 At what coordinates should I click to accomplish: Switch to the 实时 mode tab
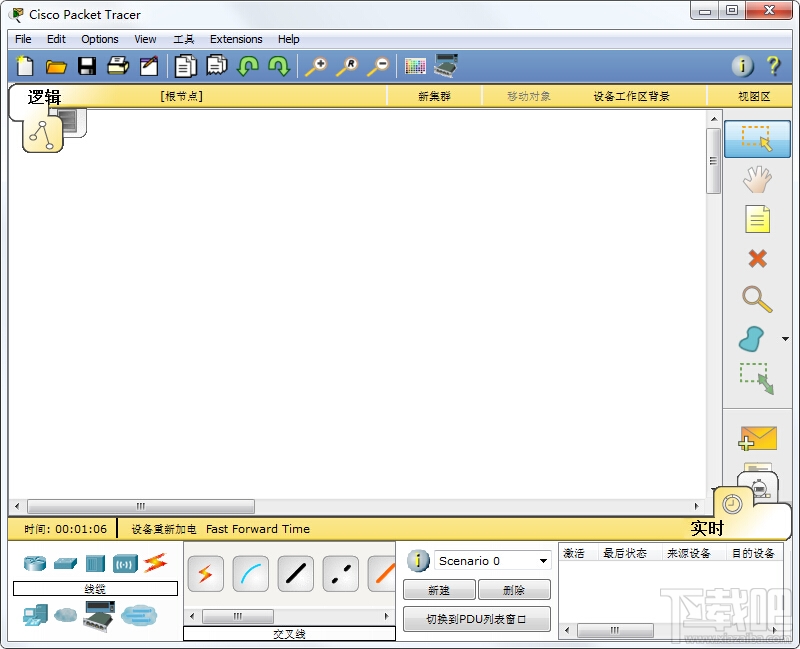click(707, 528)
